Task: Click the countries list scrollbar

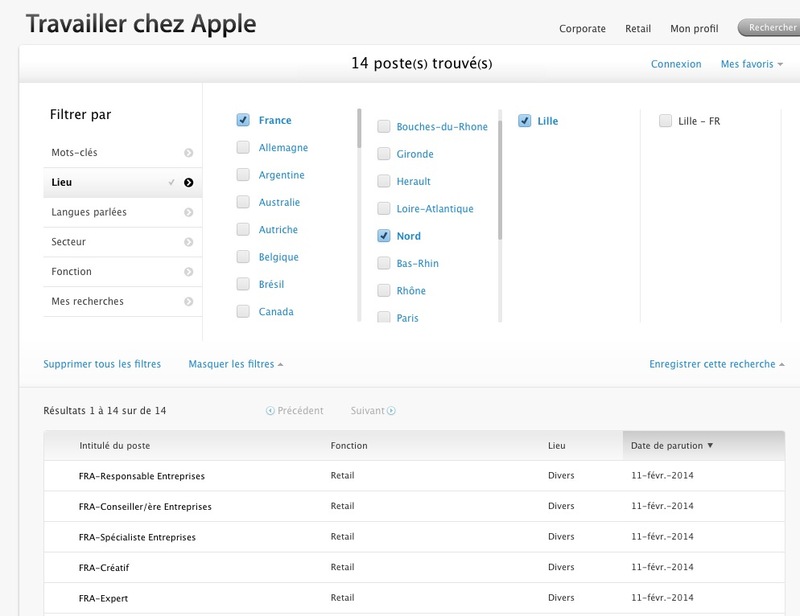Action: click(x=359, y=129)
